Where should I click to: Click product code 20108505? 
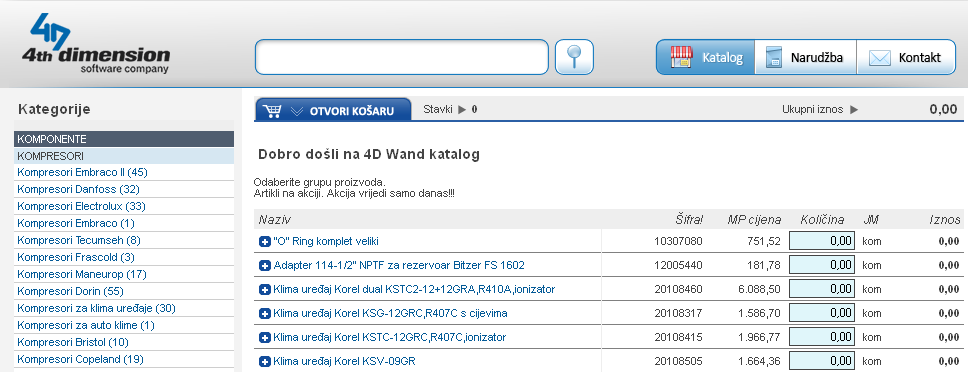pyautogui.click(x=678, y=362)
